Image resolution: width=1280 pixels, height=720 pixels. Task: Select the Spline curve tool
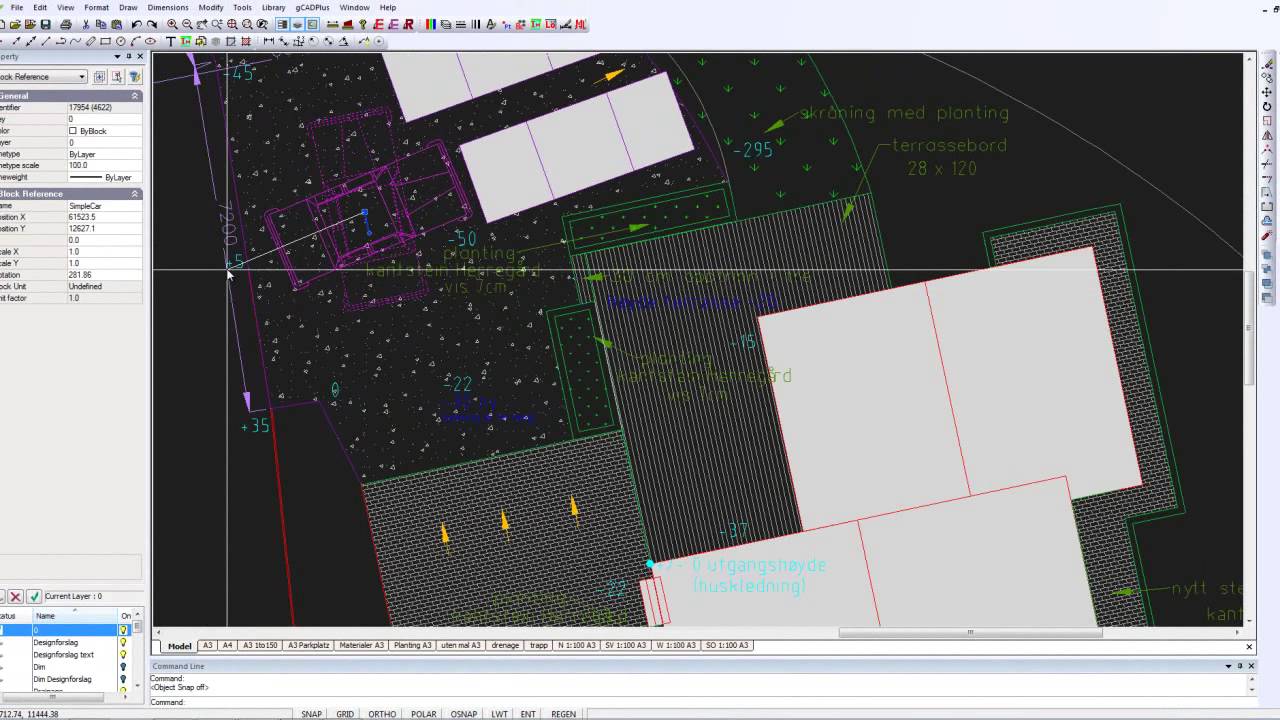(75, 41)
